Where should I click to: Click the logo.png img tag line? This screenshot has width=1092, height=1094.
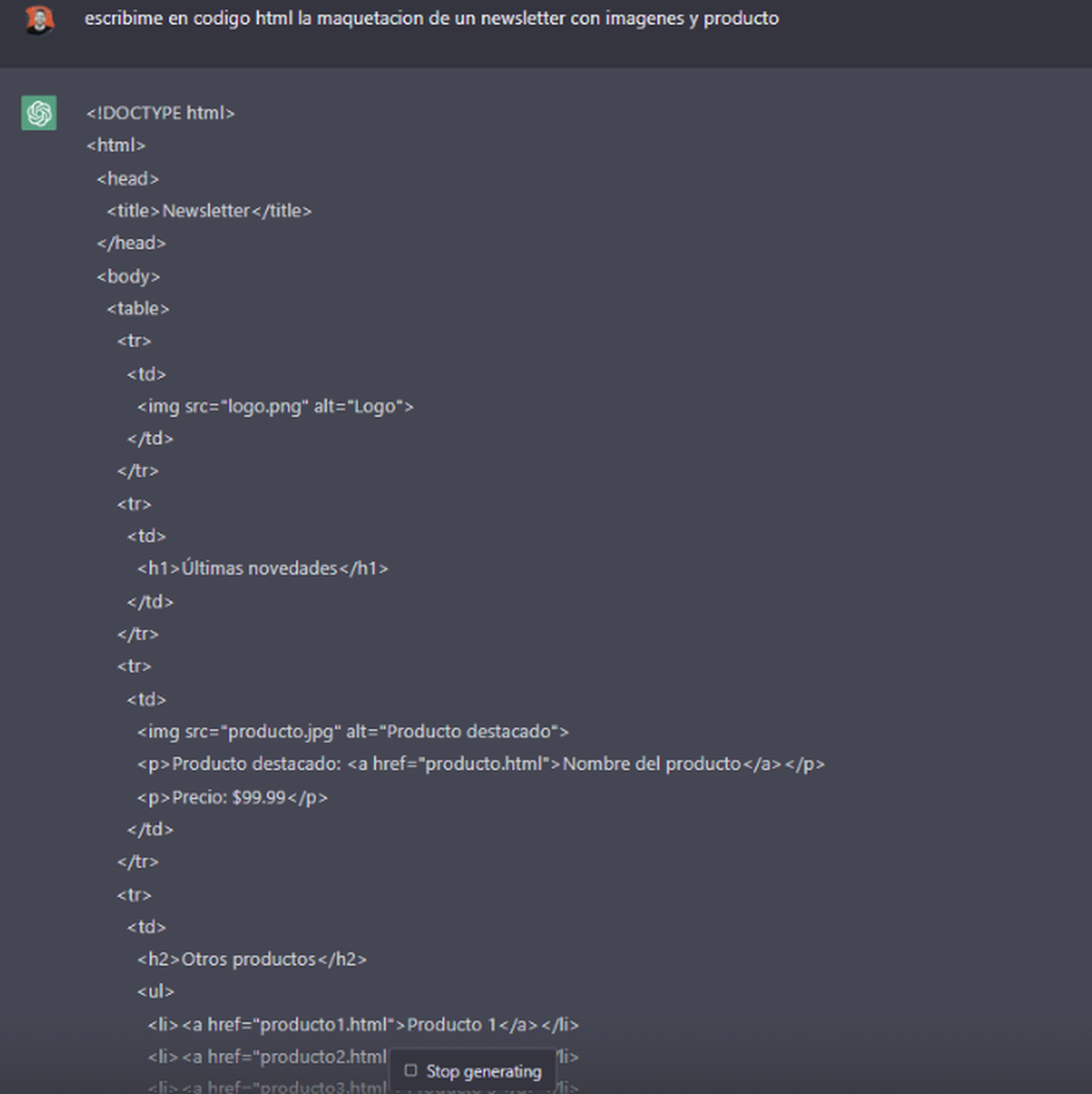click(x=275, y=406)
